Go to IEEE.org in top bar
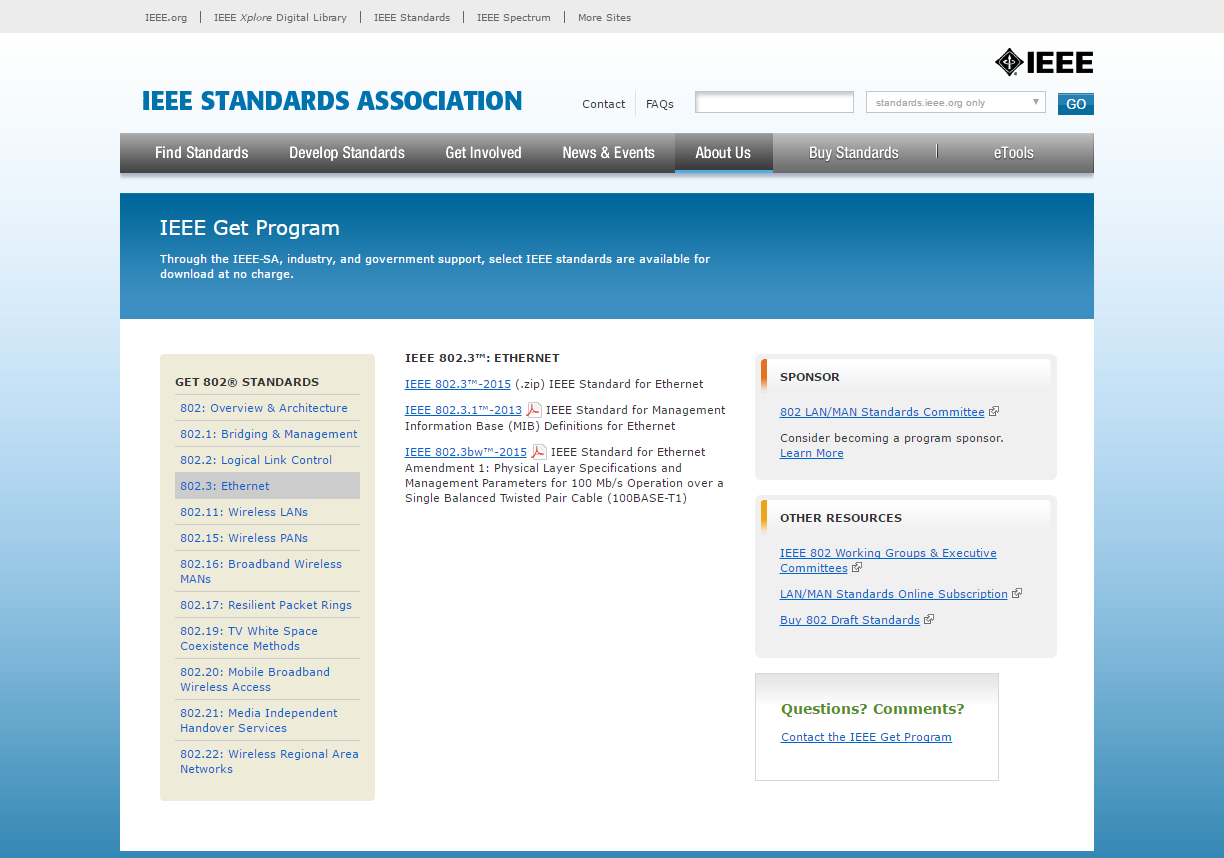The image size is (1224, 858). [166, 17]
